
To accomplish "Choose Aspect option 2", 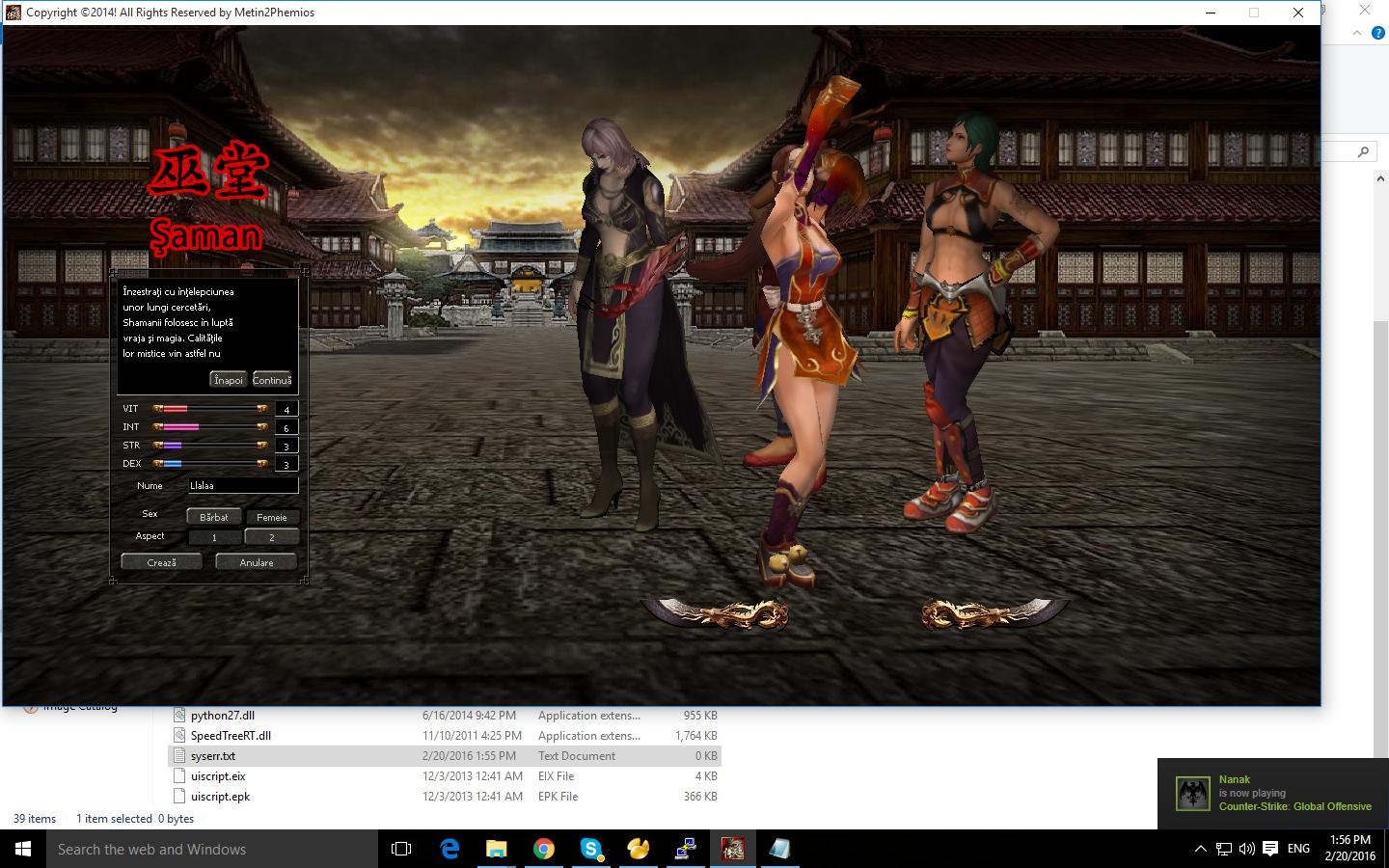I will [272, 537].
